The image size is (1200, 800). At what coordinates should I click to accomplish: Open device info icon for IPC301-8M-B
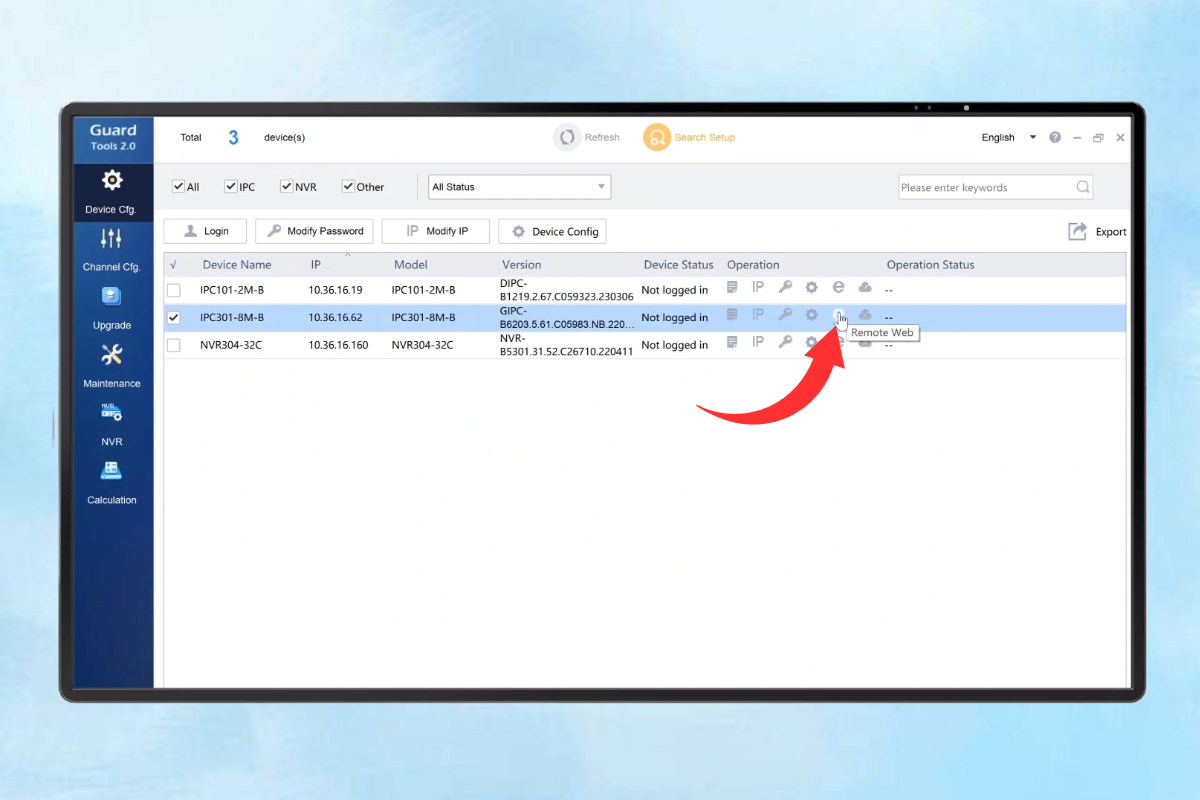click(x=732, y=315)
